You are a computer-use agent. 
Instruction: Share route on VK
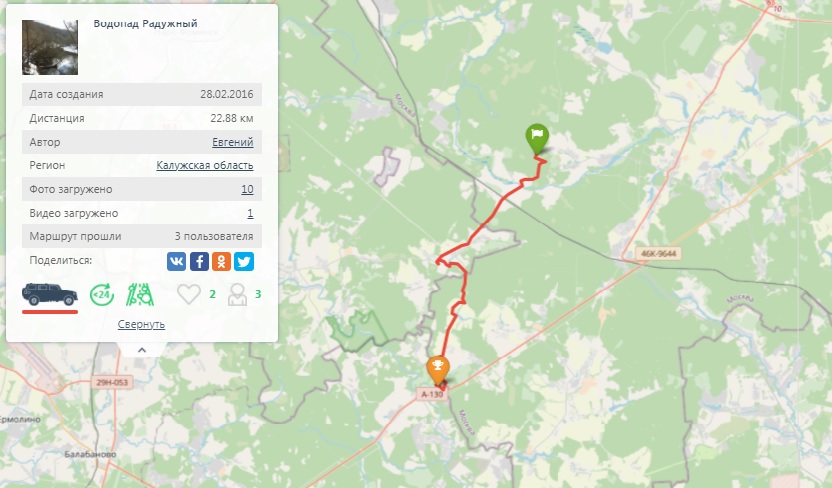click(x=177, y=262)
